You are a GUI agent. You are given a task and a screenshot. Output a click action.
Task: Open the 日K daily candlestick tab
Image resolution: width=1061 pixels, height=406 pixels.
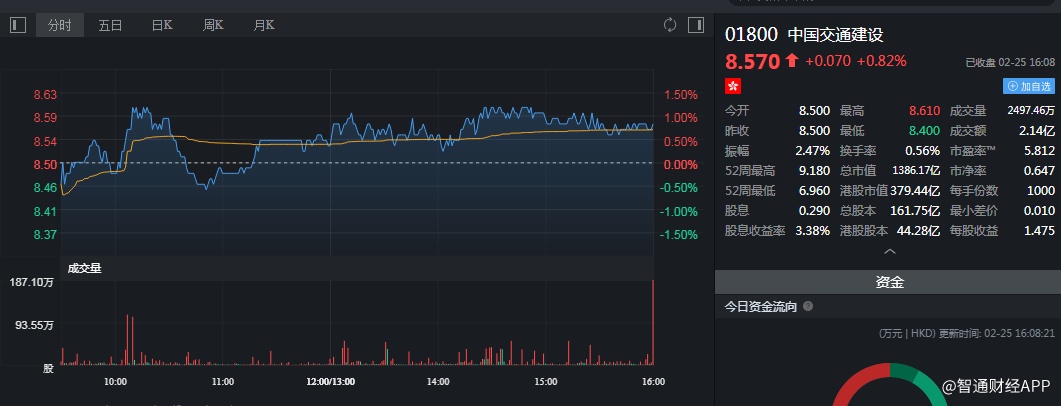pyautogui.click(x=162, y=25)
